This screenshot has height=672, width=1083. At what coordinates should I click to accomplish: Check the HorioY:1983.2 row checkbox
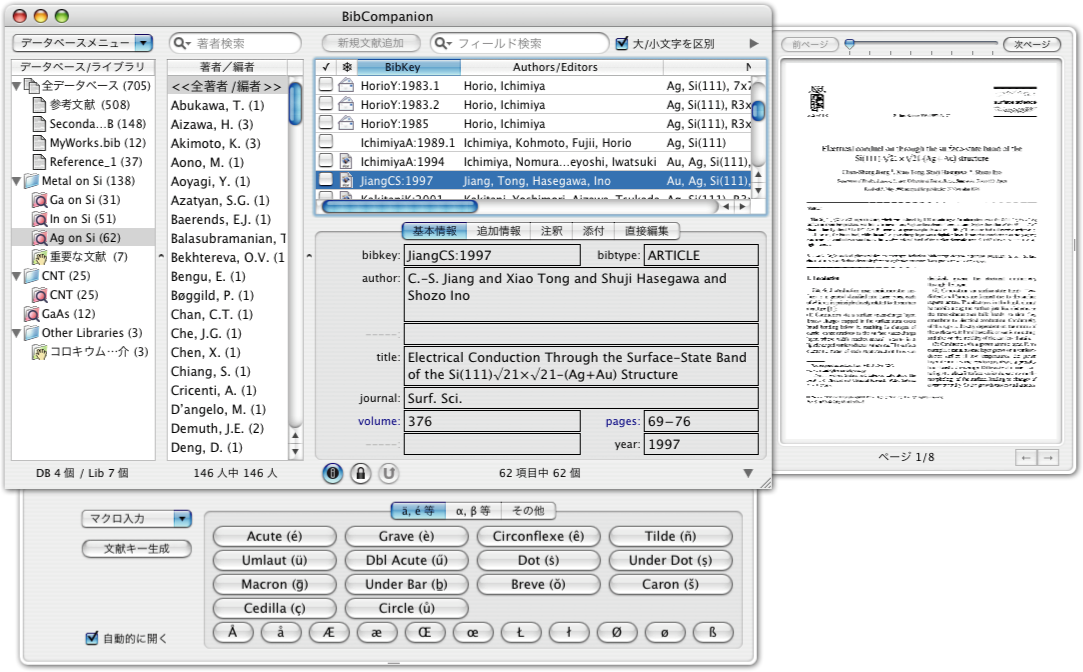(x=326, y=104)
